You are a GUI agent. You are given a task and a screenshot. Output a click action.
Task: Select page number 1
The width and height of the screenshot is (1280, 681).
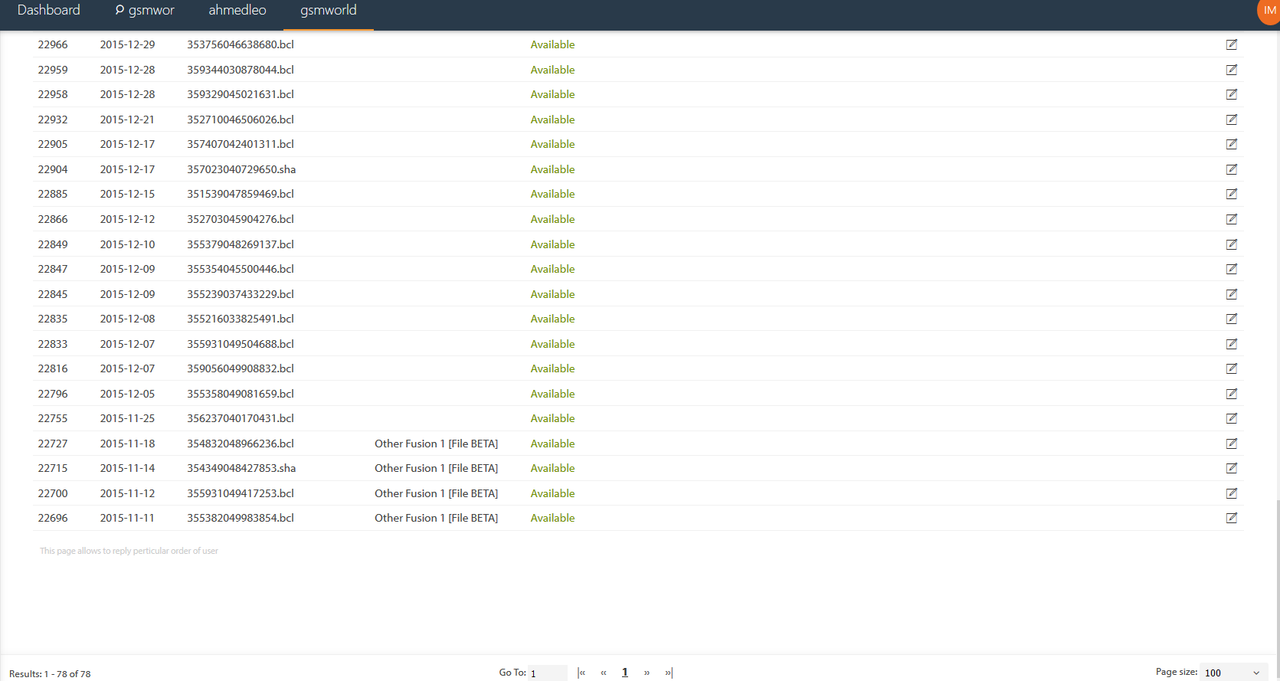click(625, 673)
